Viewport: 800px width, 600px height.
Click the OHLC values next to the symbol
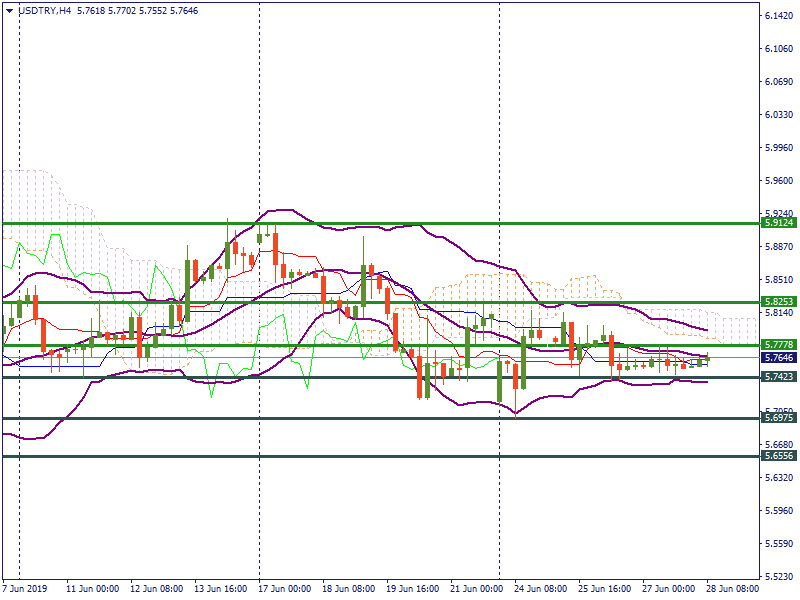pos(130,11)
